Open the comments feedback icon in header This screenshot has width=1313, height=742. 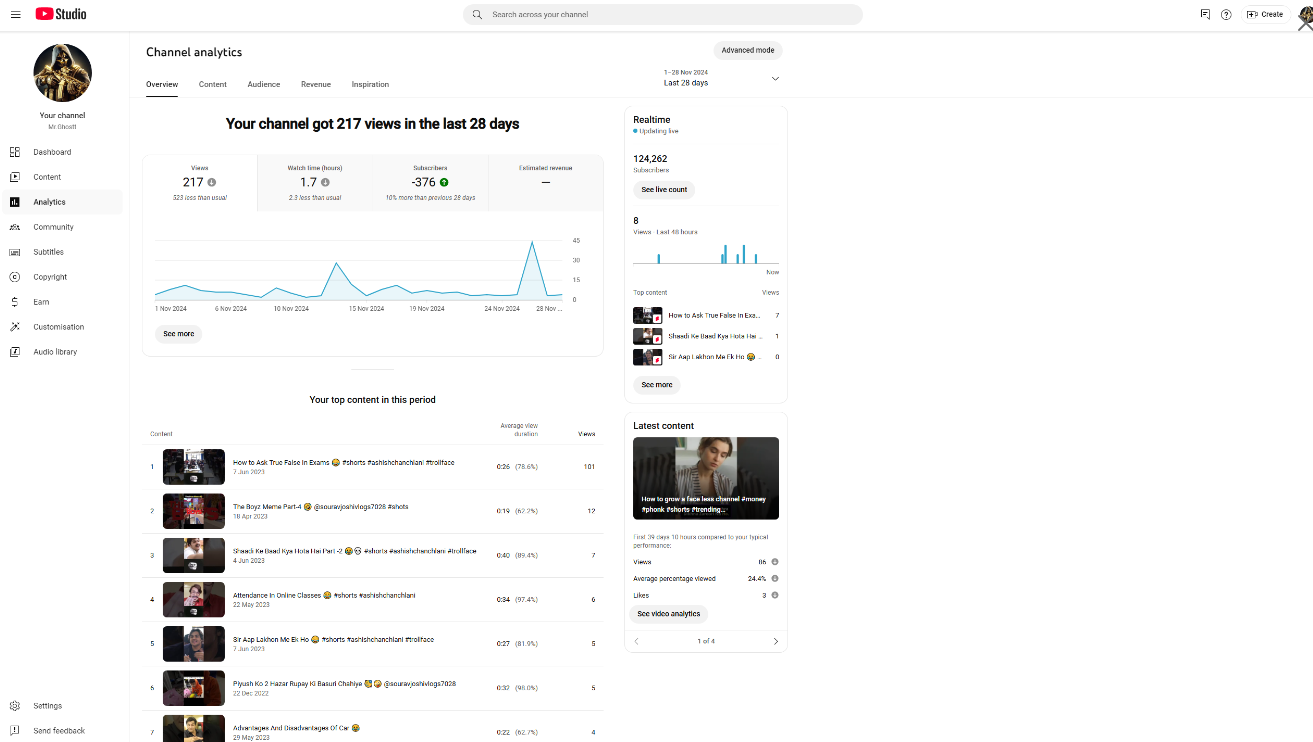pyautogui.click(x=1205, y=14)
